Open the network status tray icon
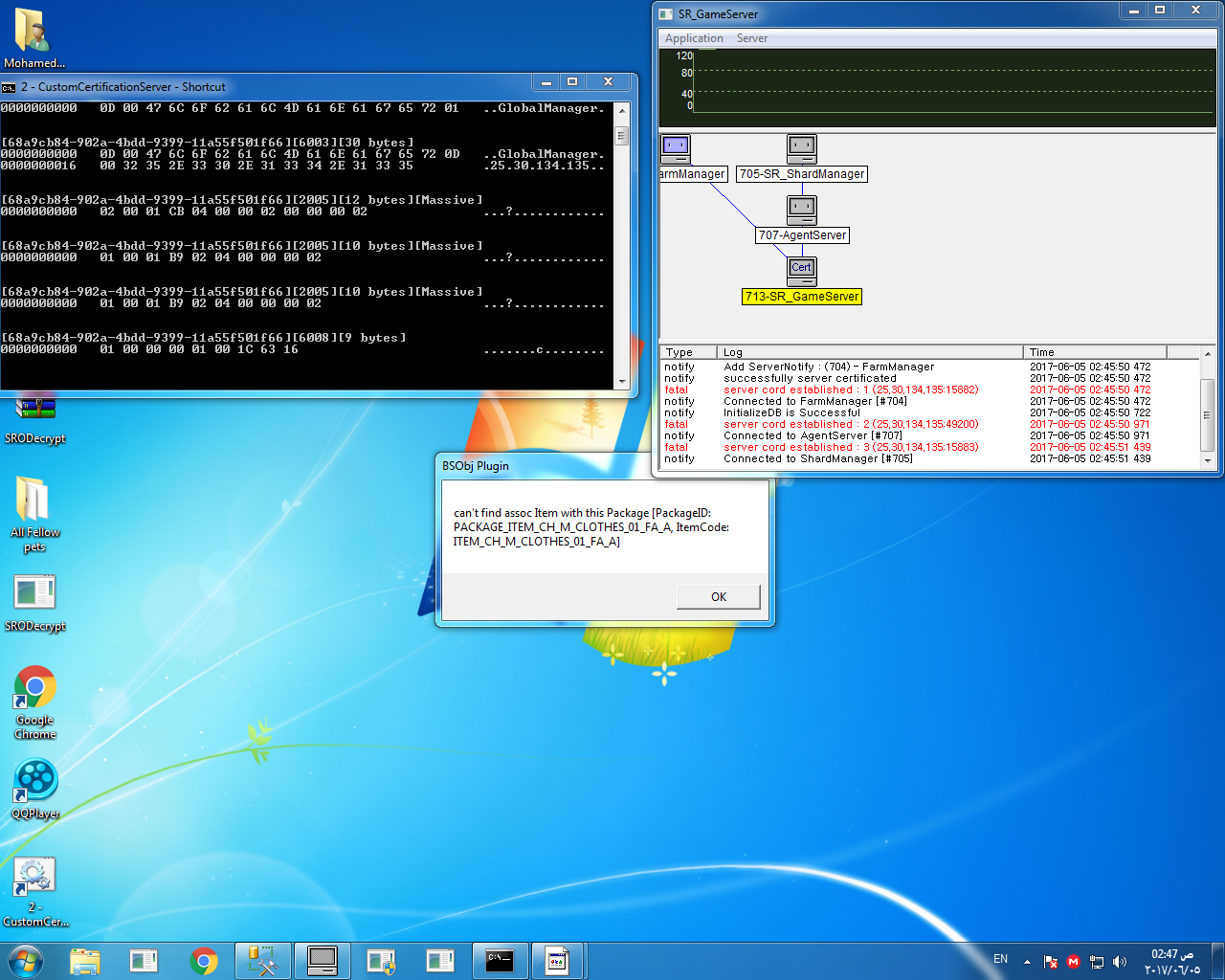Screen dimensions: 1225x980 [x=1097, y=961]
